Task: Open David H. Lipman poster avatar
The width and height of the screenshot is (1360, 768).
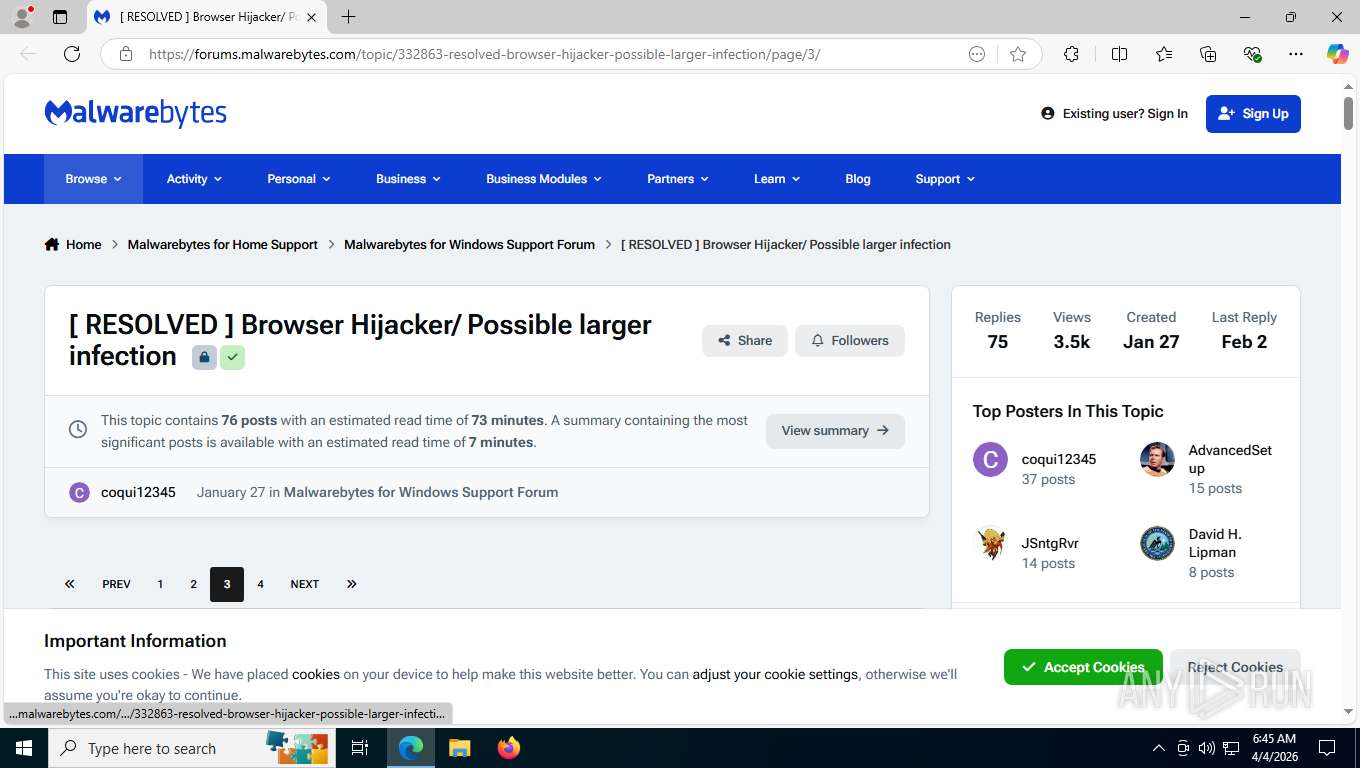Action: 1157,543
